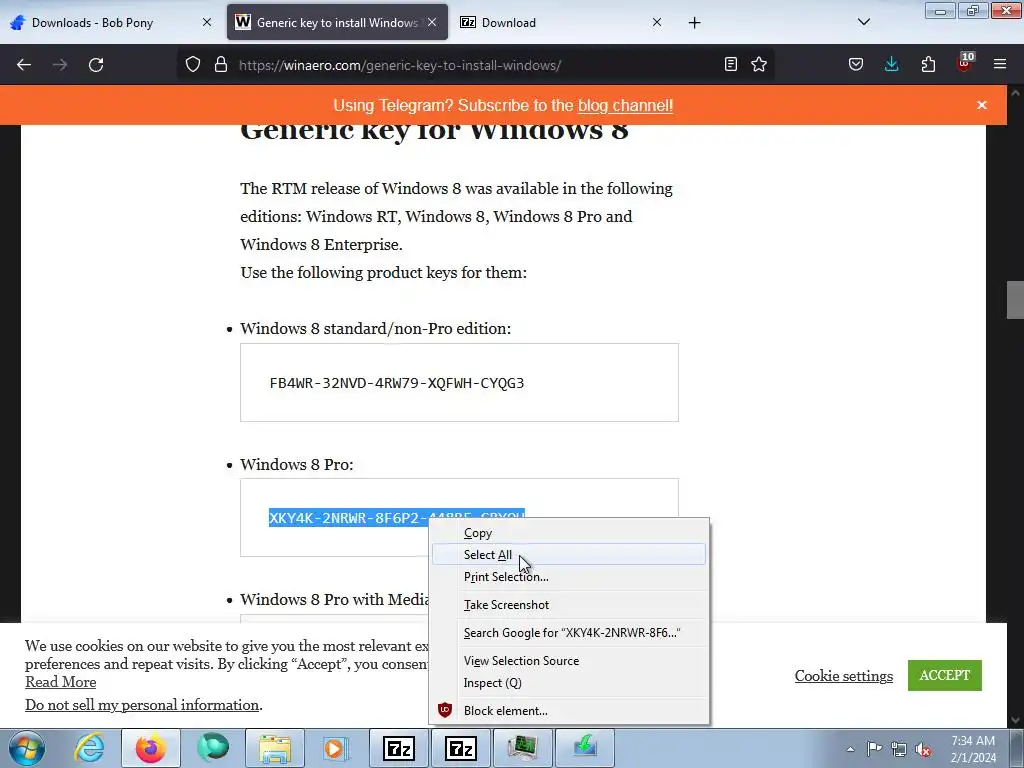Viewport: 1024px width, 768px height.
Task: Open uBlock Origin toolbar icon
Action: click(965, 63)
